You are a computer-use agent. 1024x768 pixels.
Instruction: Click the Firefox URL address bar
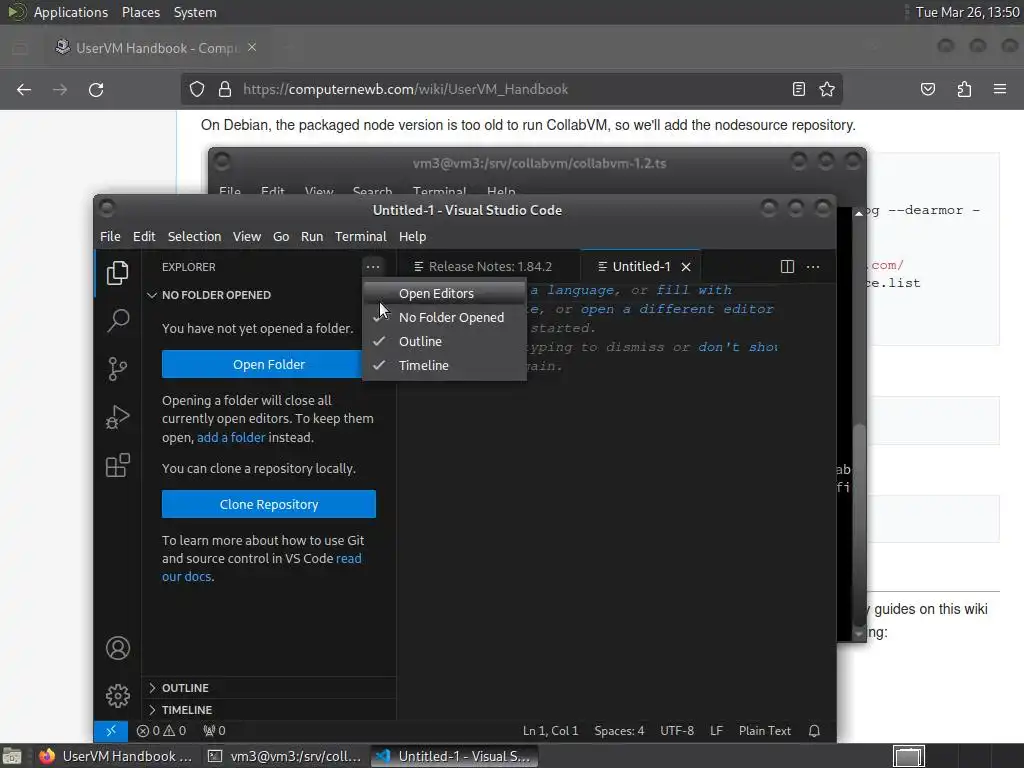coord(511,89)
